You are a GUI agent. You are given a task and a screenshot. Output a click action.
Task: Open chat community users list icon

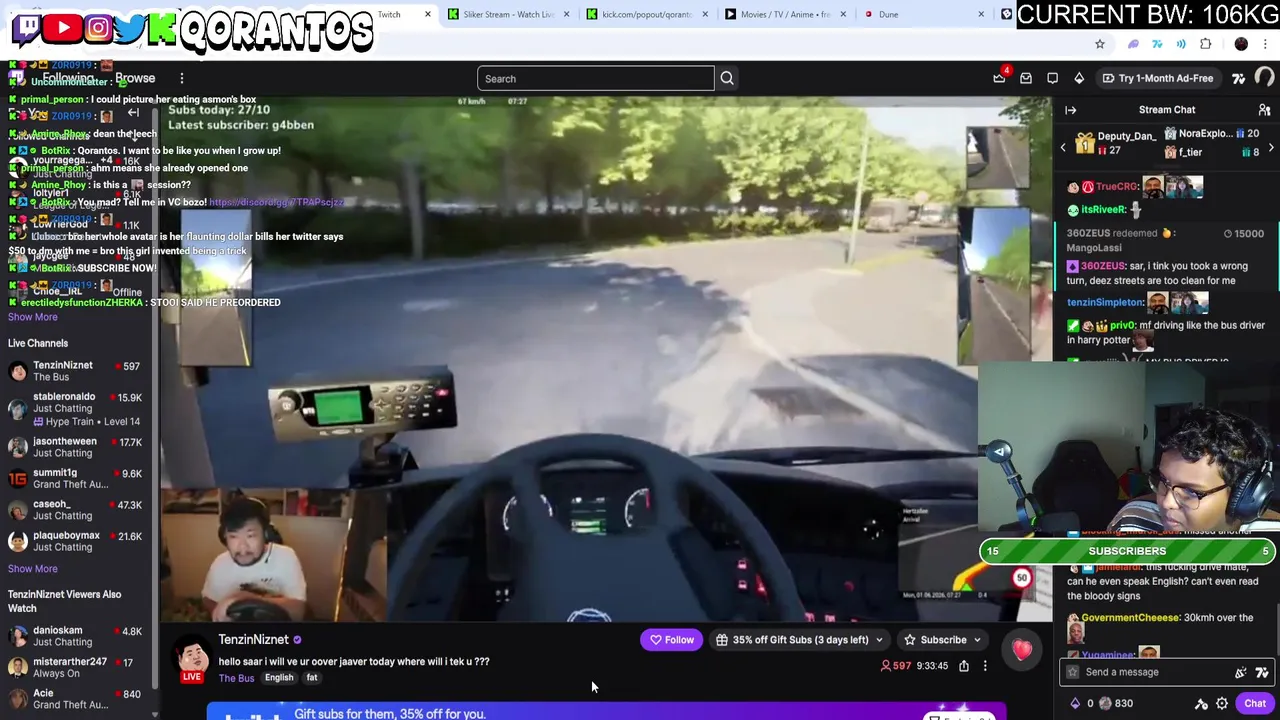1264,110
